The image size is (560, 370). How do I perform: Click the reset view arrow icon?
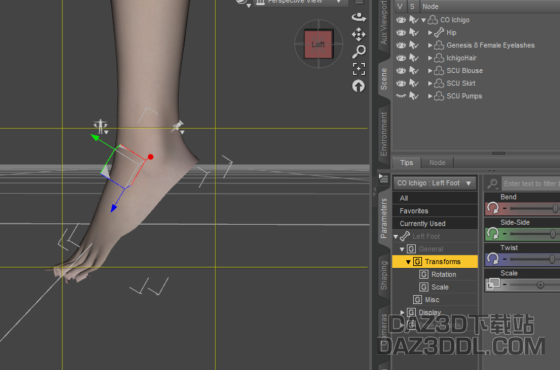pyautogui.click(x=358, y=86)
